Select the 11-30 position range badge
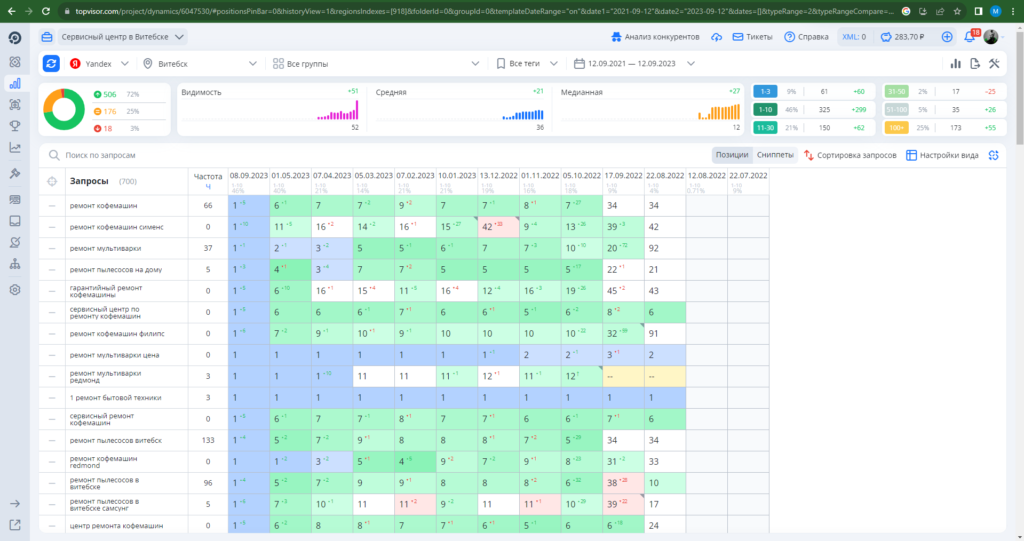 [x=765, y=127]
